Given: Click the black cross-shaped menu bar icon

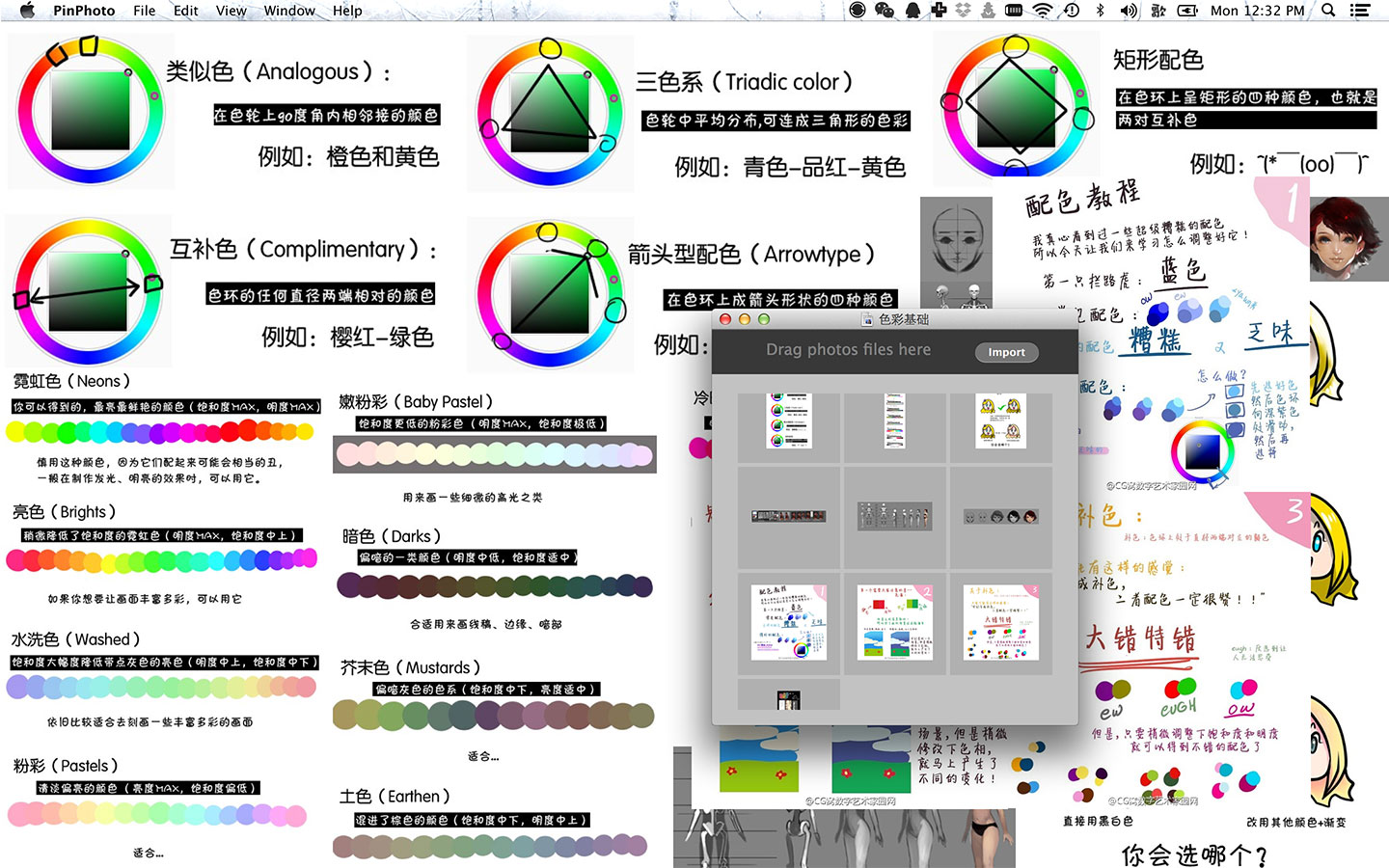Looking at the screenshot, I should (x=938, y=11).
